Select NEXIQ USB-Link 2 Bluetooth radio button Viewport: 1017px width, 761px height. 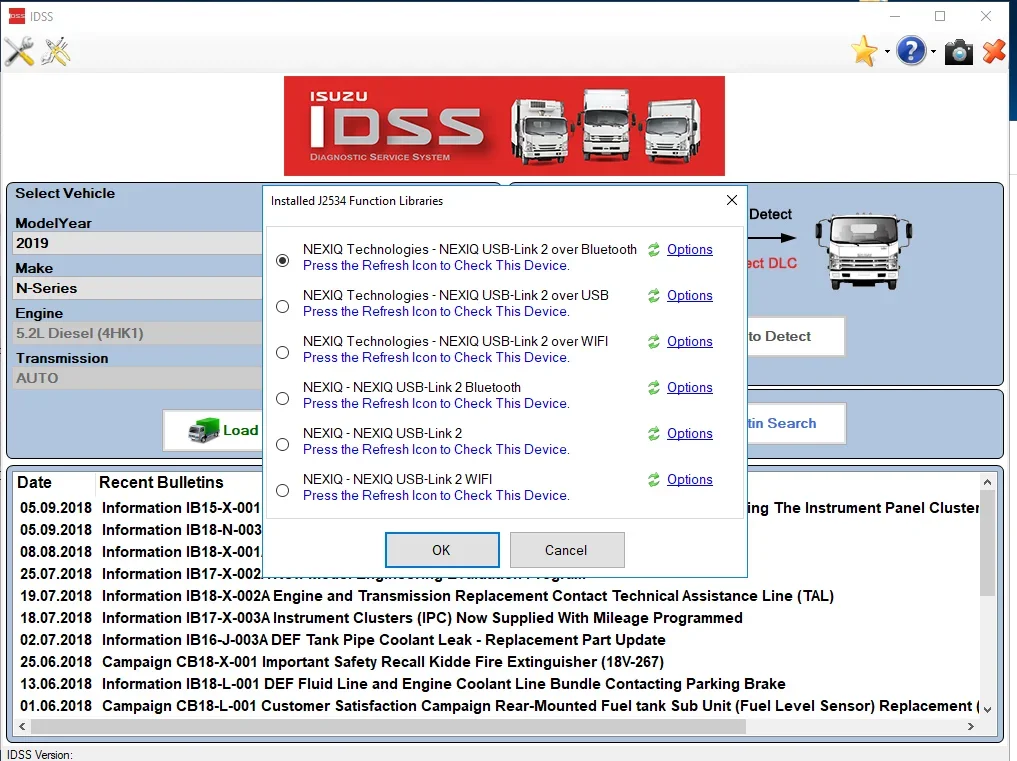point(282,398)
